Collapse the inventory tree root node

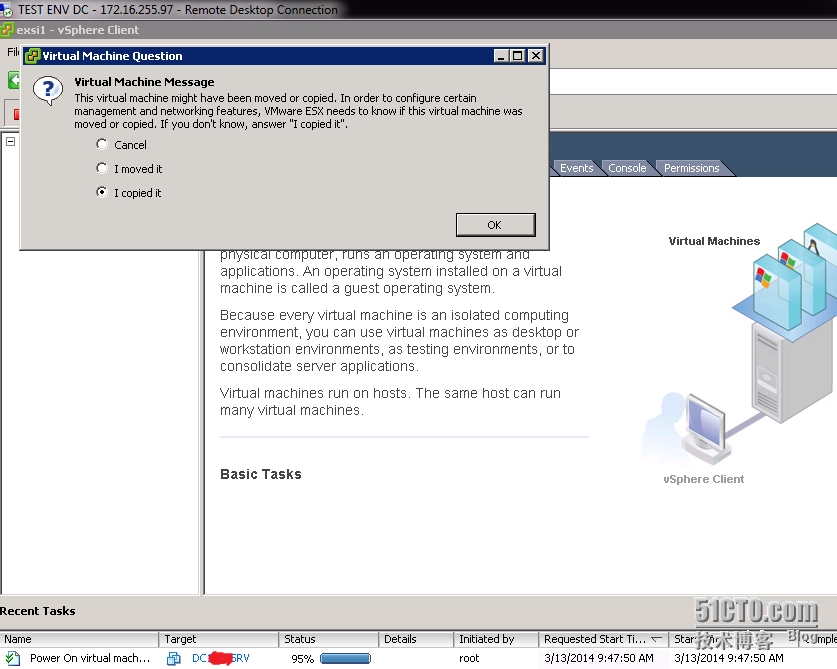coord(11,141)
